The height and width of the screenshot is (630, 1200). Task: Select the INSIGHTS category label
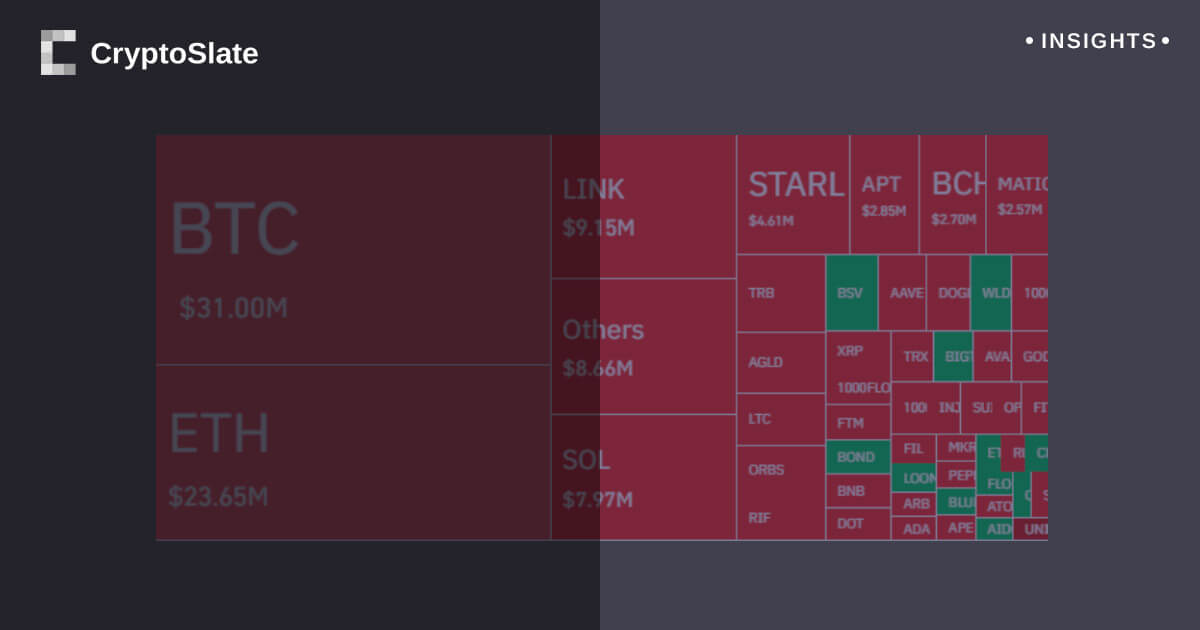click(1098, 41)
